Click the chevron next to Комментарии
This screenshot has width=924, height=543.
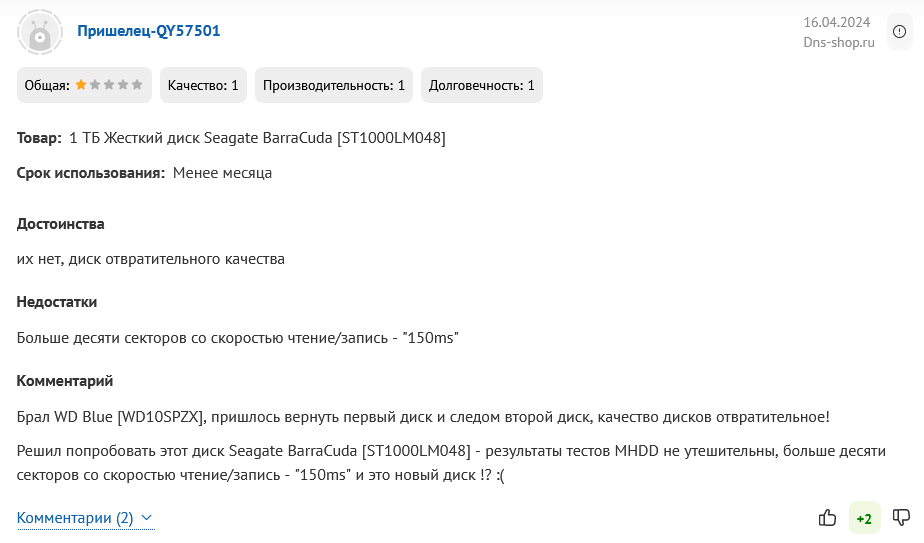coord(147,518)
